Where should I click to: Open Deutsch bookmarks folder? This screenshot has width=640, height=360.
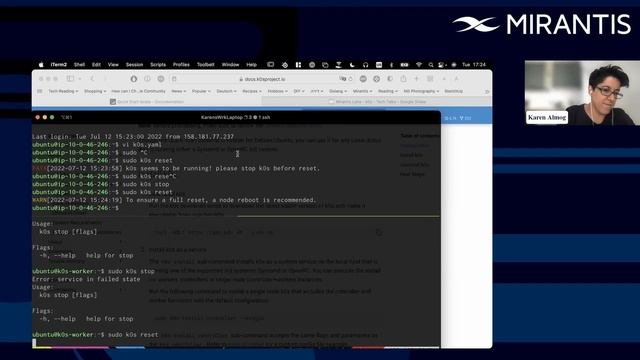226,91
